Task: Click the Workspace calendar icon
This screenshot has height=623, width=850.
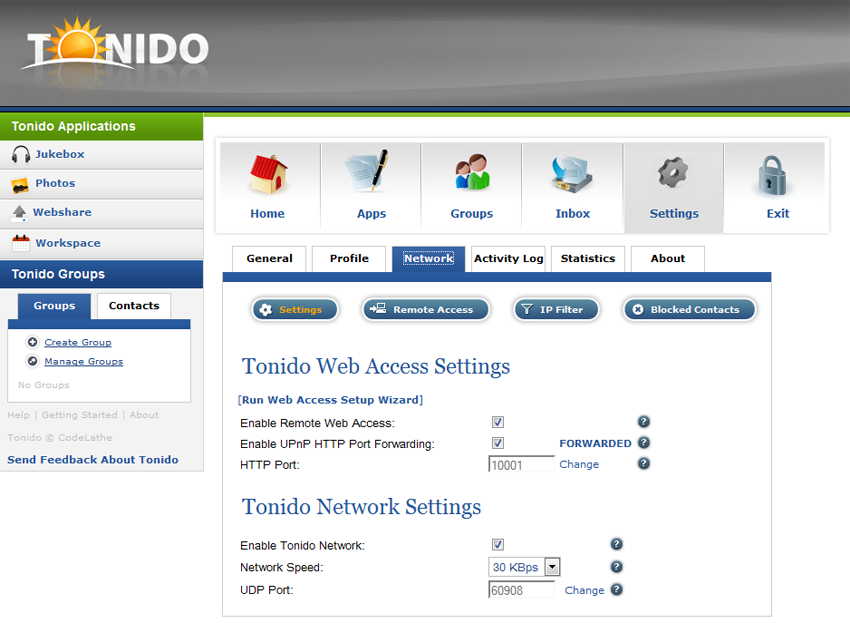Action: click(21, 243)
